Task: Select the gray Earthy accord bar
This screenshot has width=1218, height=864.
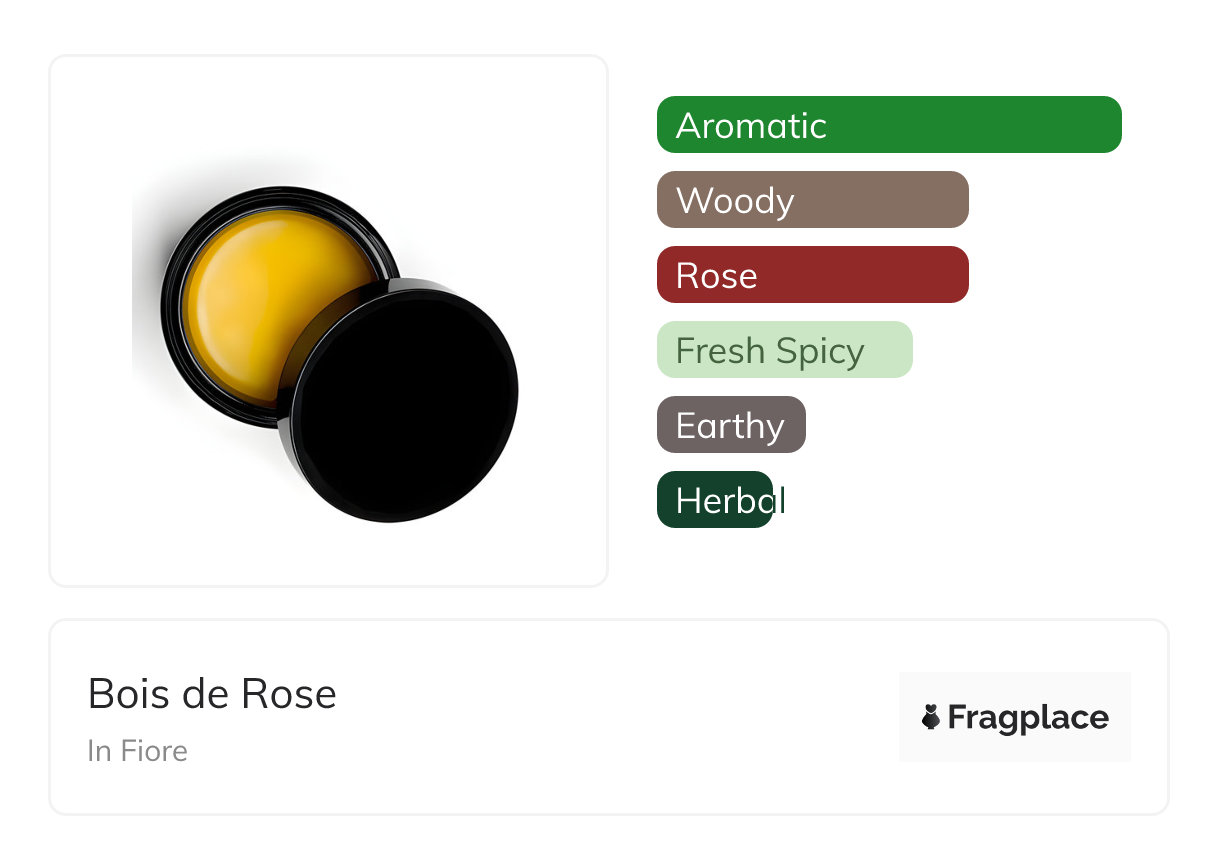Action: [730, 425]
